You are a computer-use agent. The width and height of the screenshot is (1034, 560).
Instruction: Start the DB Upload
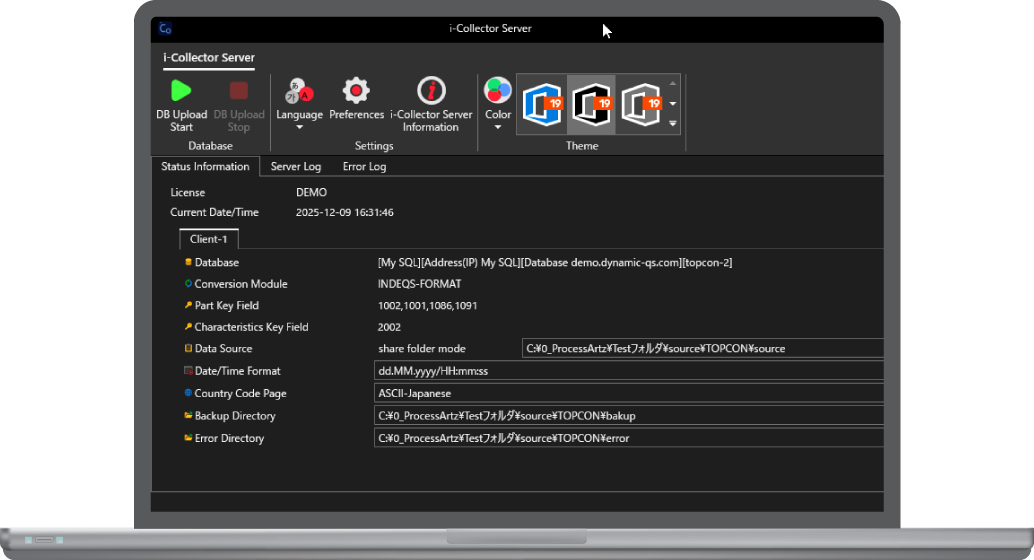pyautogui.click(x=181, y=104)
